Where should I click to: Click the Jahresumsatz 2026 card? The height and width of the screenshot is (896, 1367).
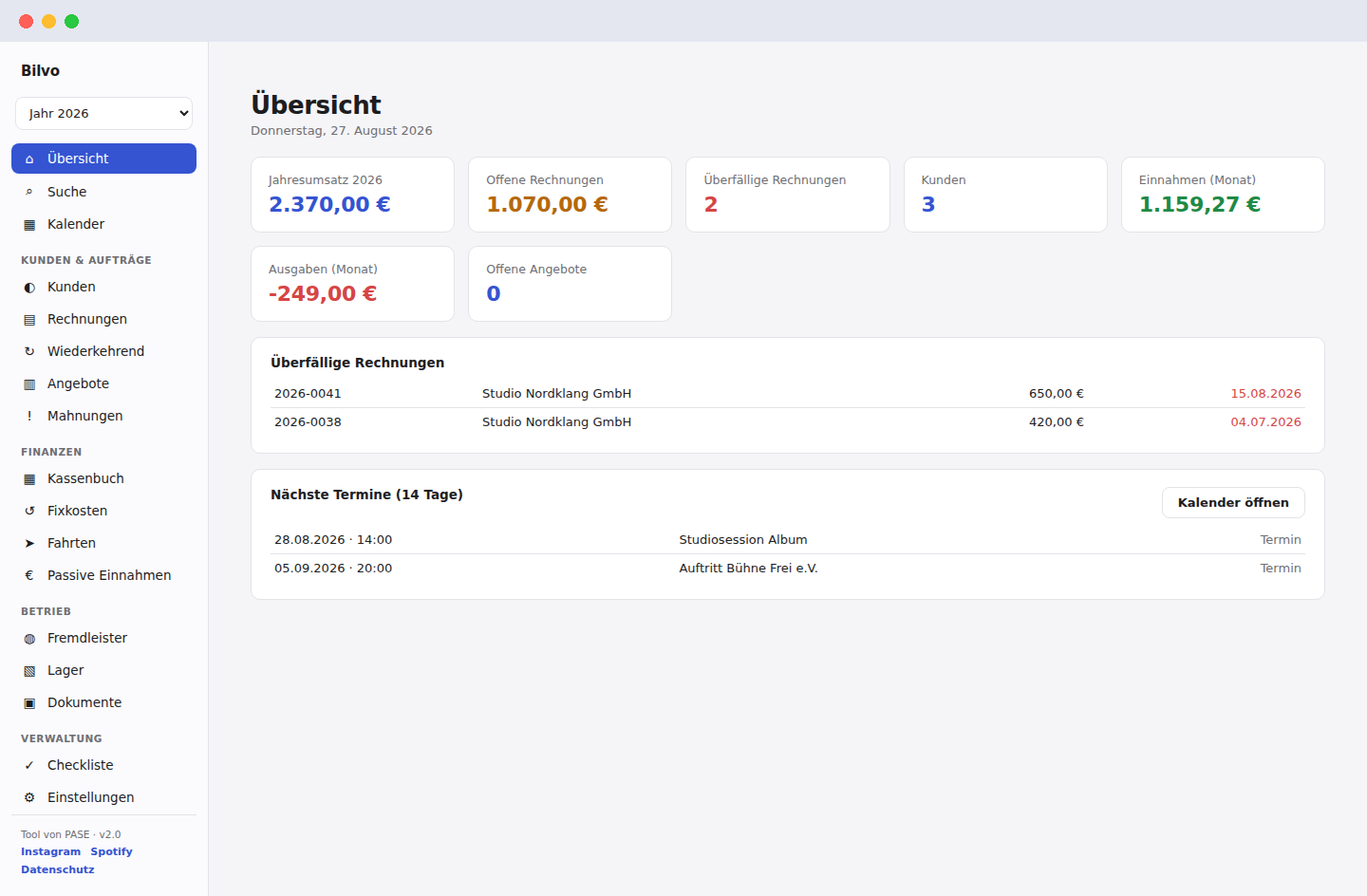pos(352,195)
